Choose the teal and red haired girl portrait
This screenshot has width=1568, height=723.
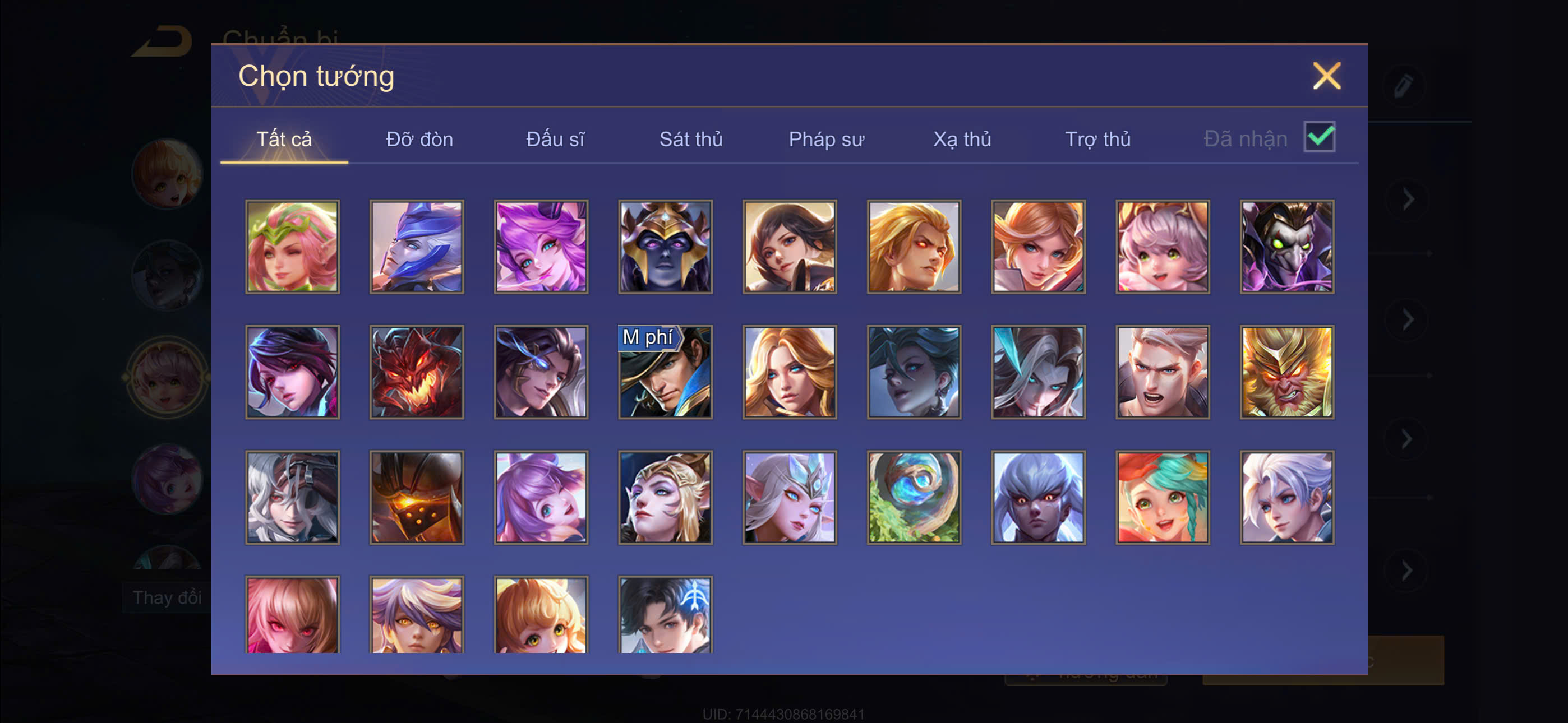(1163, 497)
